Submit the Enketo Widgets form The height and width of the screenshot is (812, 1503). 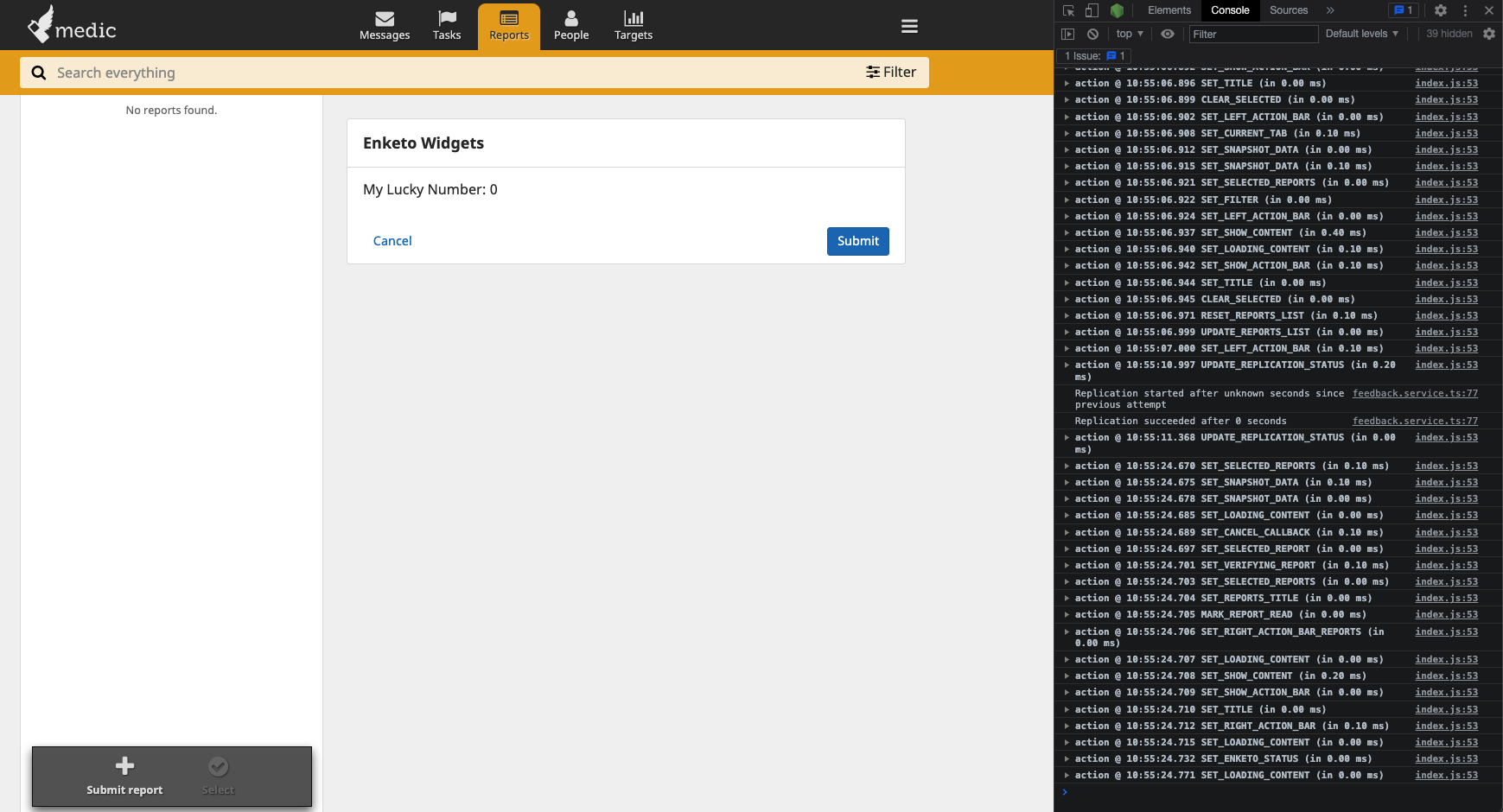857,241
